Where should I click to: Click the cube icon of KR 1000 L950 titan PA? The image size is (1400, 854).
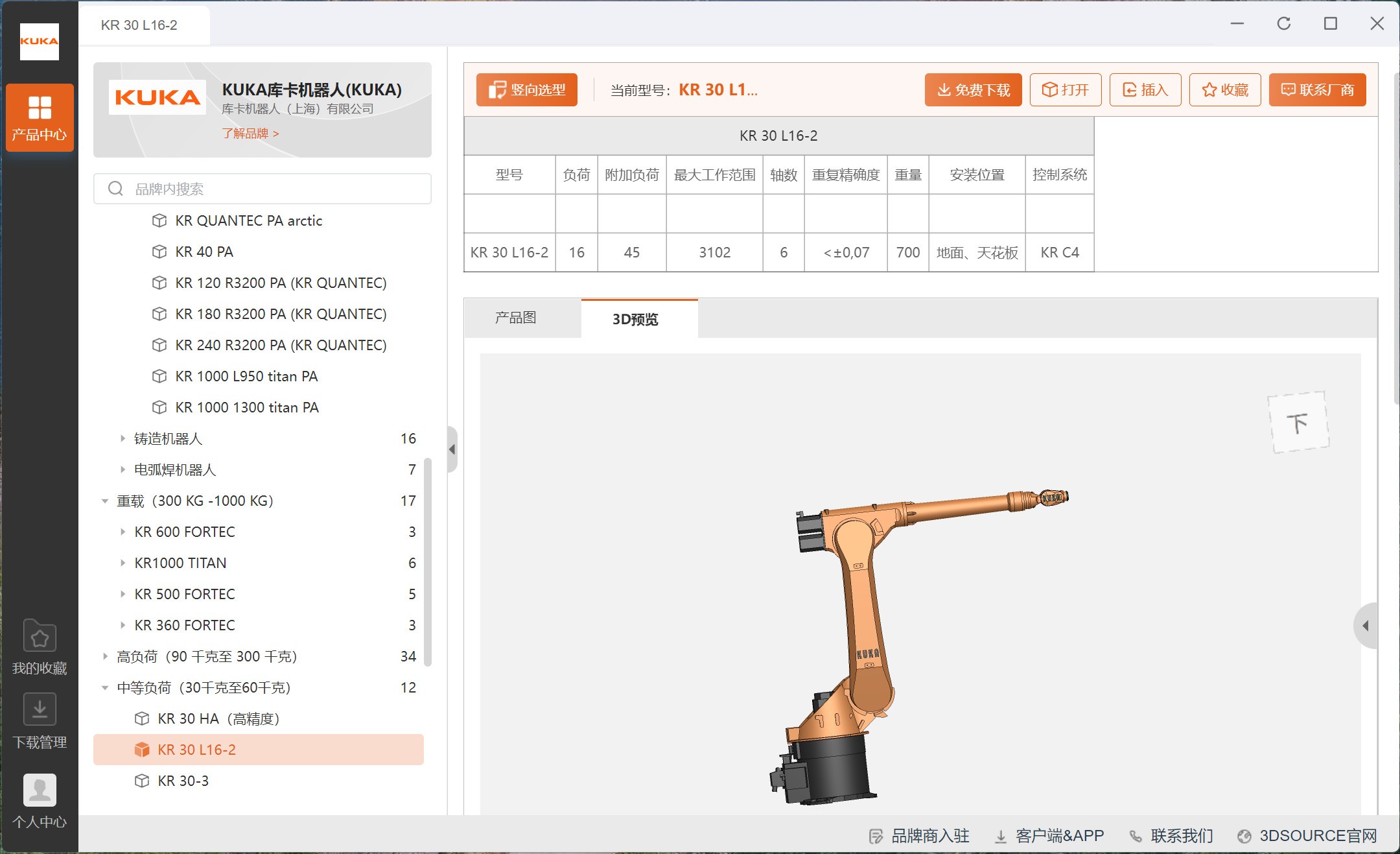click(x=159, y=376)
